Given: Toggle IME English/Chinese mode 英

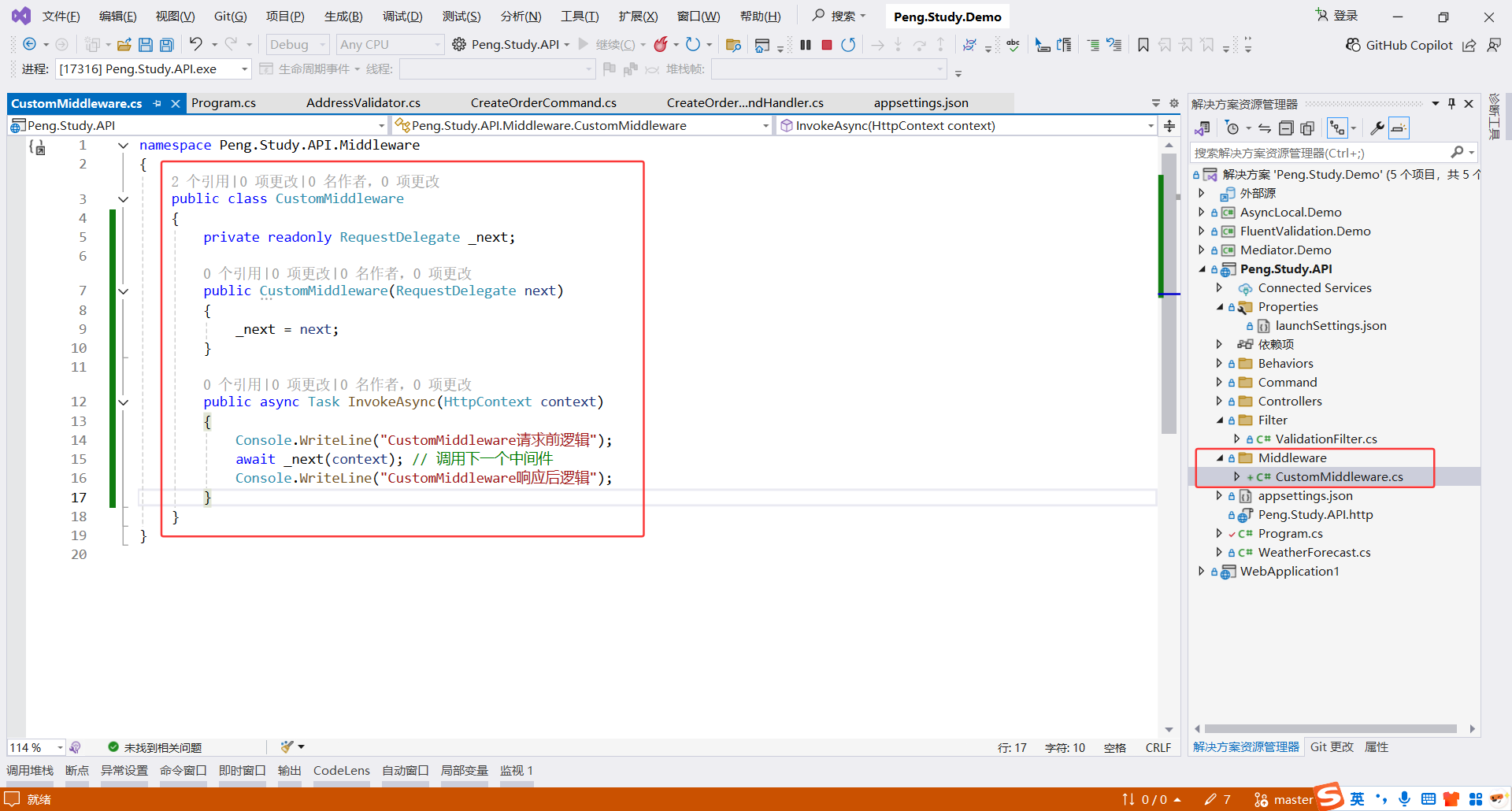Looking at the screenshot, I should [x=1358, y=799].
